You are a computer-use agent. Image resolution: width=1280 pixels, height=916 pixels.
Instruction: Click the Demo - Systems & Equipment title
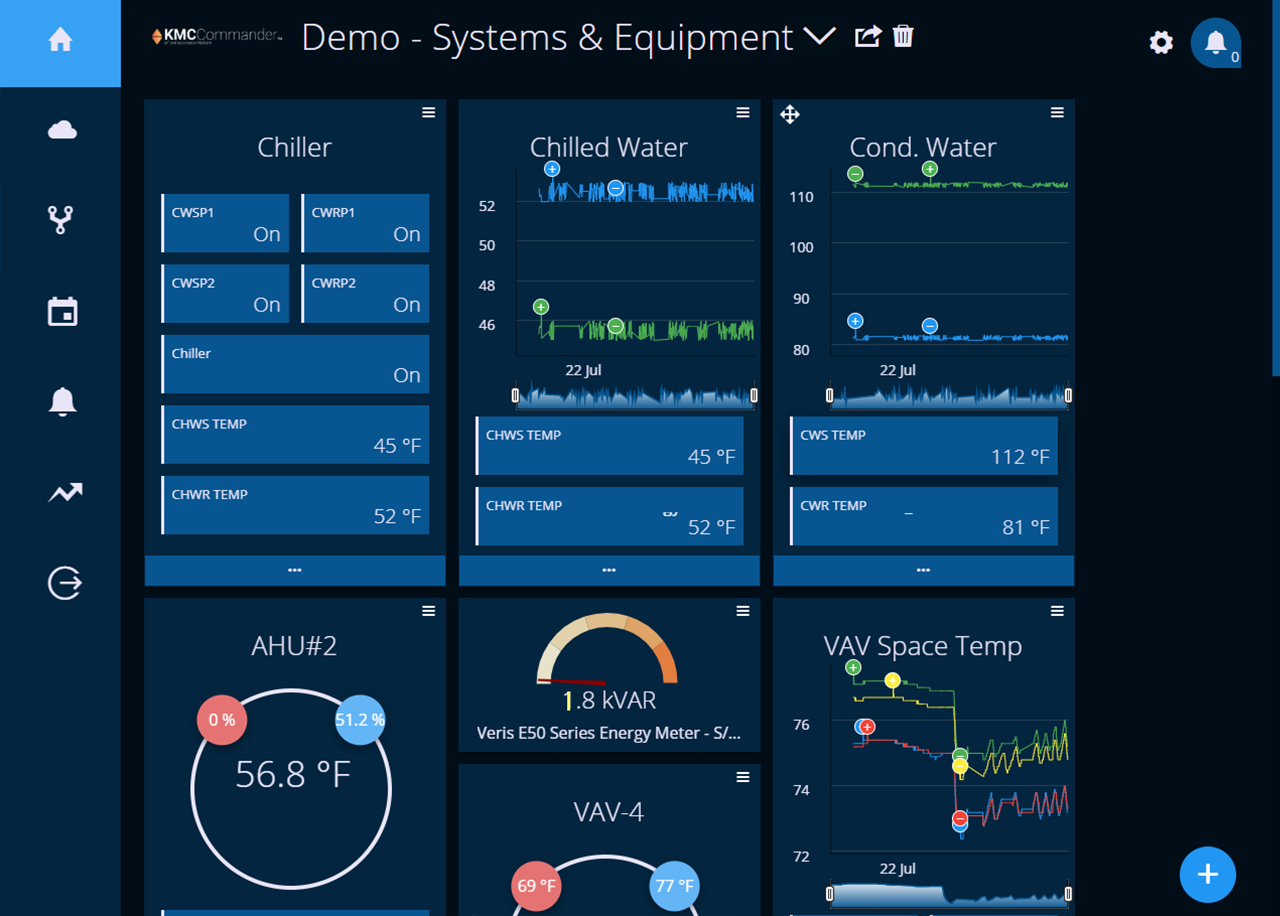(547, 38)
